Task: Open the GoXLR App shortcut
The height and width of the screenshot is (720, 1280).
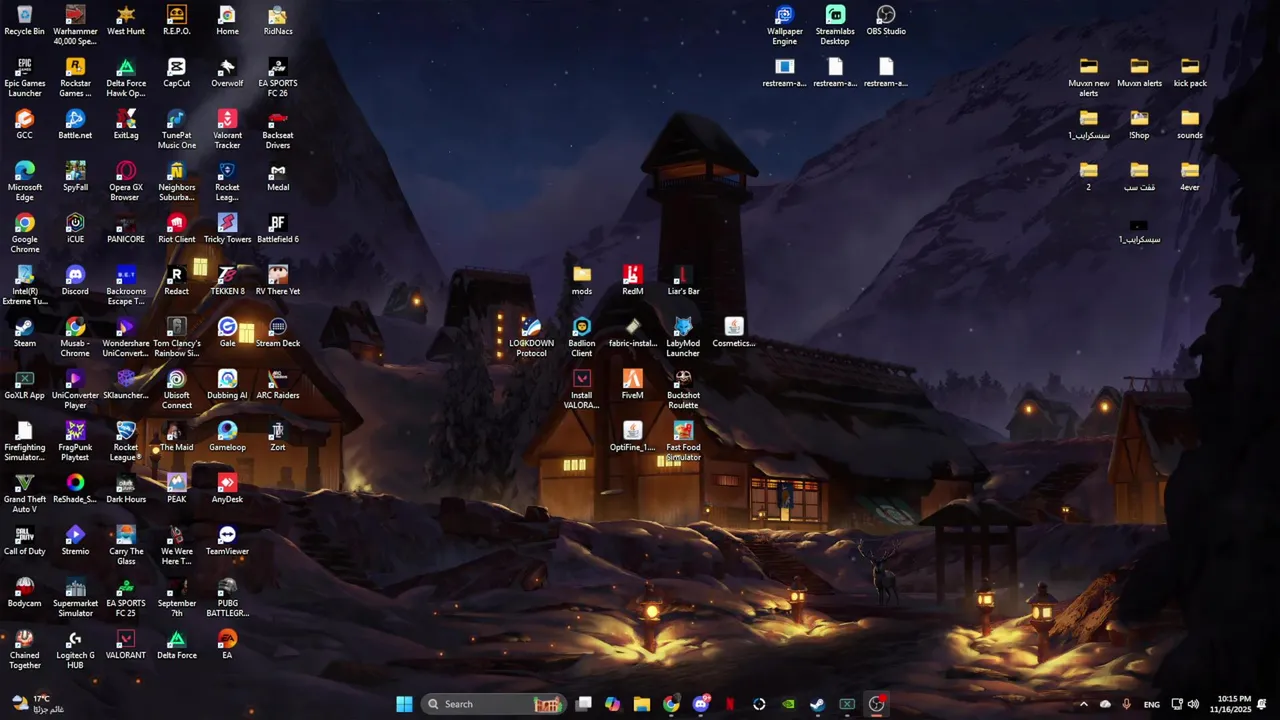Action: point(25,385)
